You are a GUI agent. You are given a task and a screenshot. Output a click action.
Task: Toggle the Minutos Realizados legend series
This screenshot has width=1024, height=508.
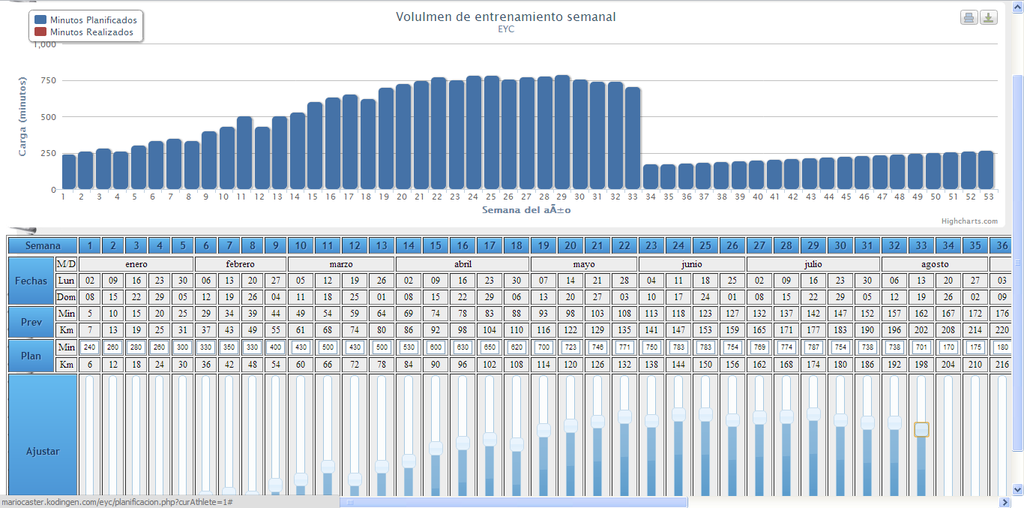84,32
